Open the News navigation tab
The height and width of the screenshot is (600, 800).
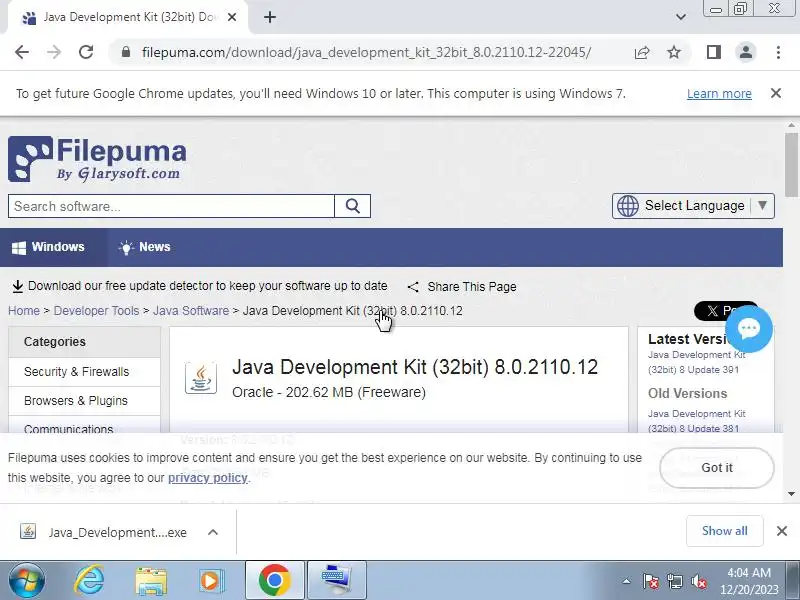[x=145, y=247]
